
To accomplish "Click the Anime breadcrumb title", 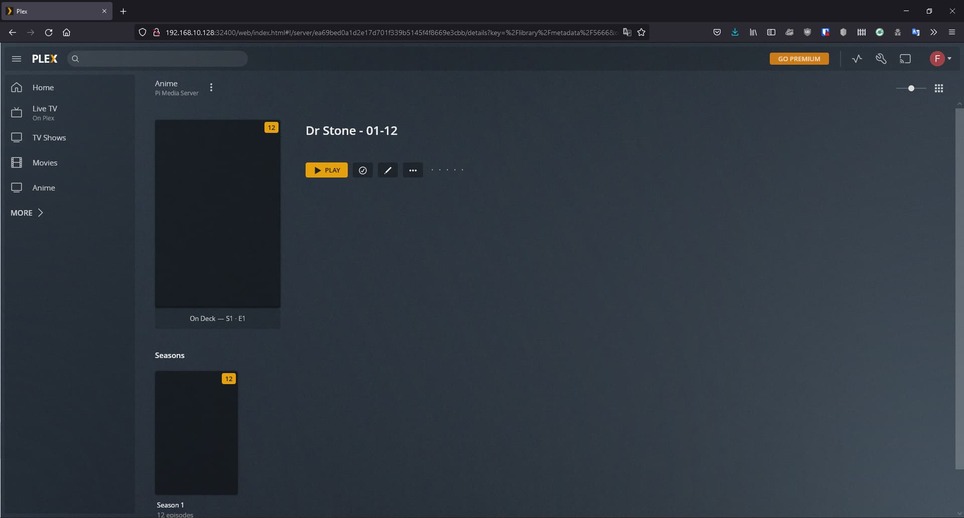I will pos(166,84).
